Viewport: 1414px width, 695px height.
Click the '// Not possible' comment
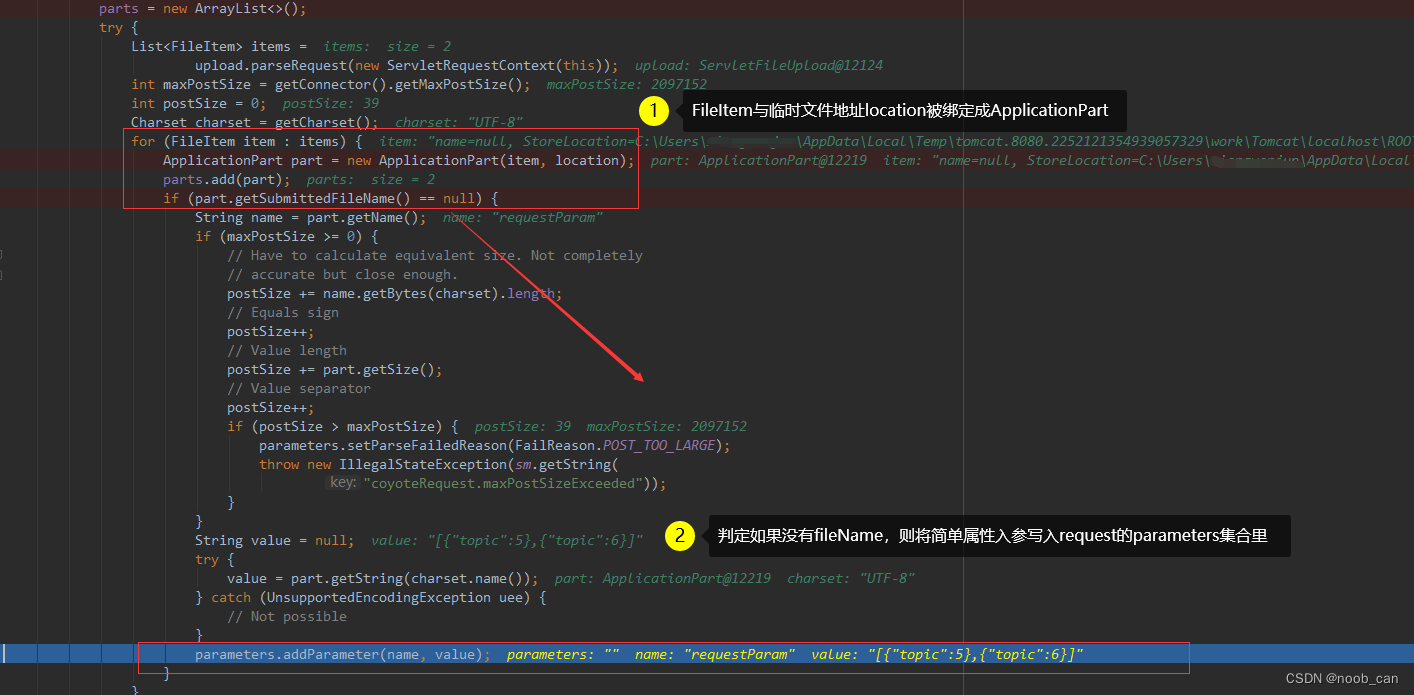click(287, 616)
